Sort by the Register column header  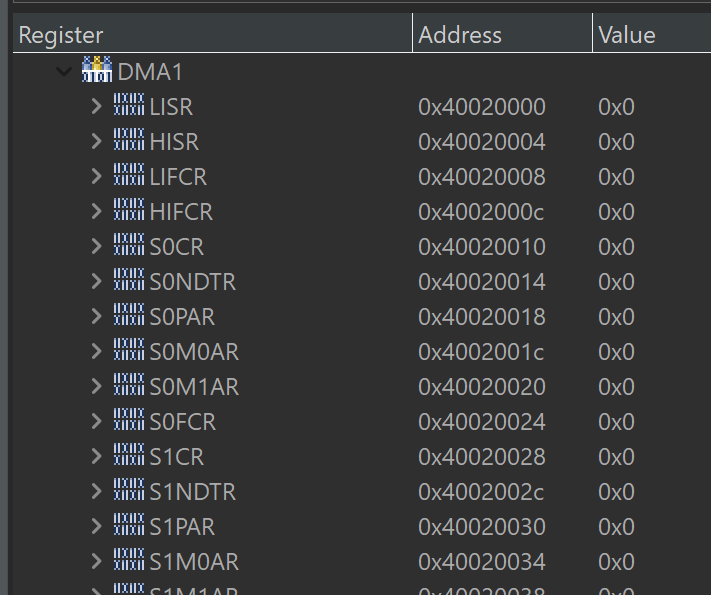click(x=213, y=33)
